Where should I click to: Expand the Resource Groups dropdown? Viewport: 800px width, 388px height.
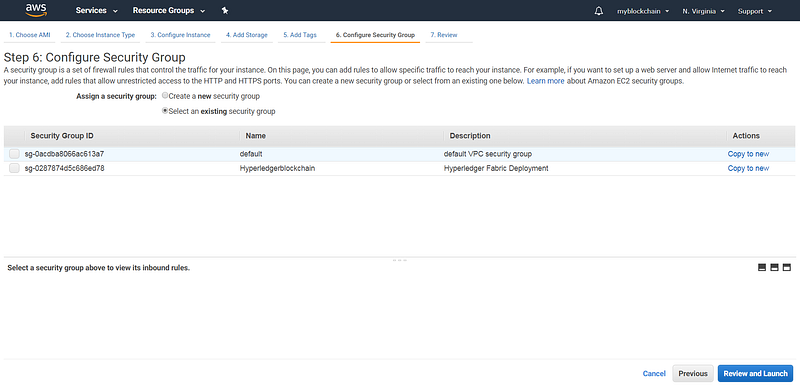click(169, 11)
